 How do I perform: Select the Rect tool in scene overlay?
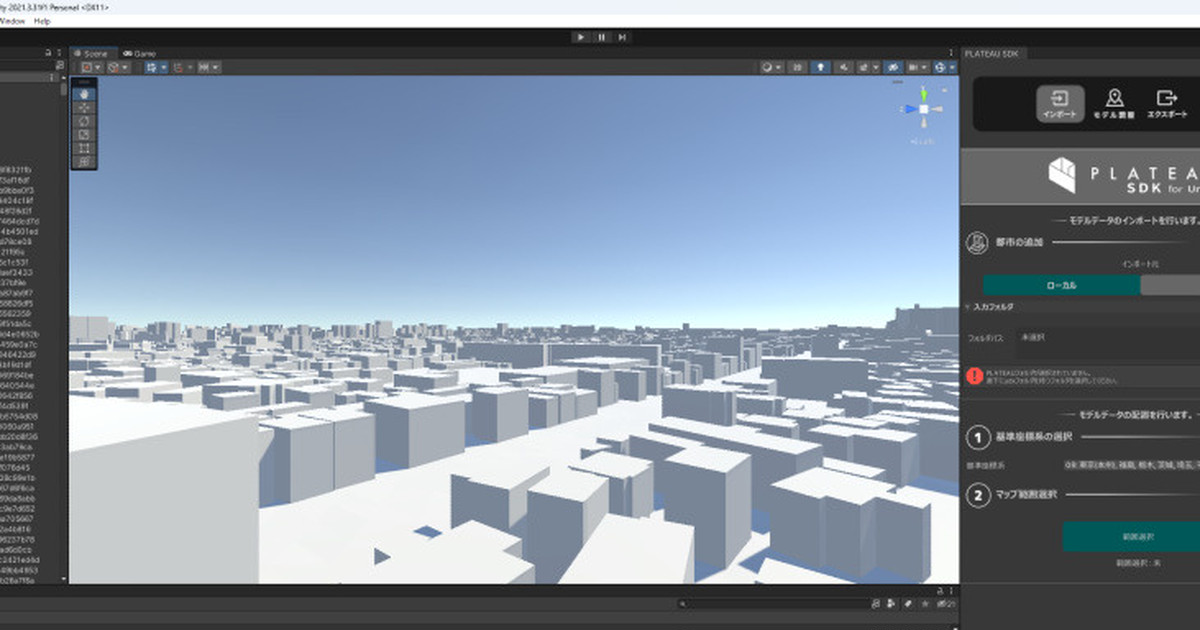85,148
